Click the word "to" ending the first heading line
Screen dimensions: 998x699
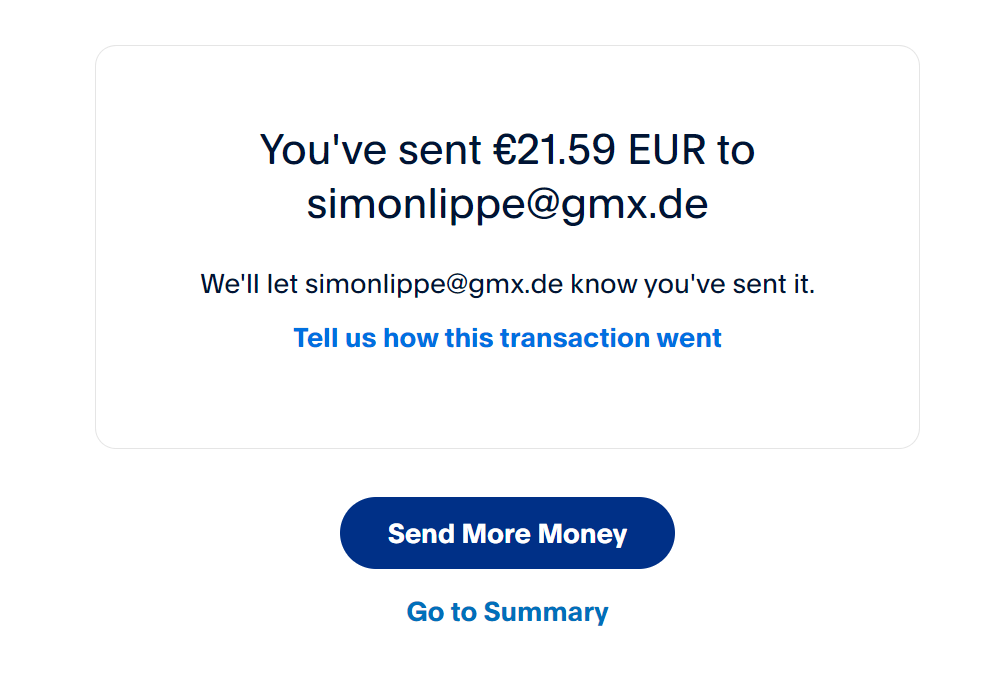(735, 150)
